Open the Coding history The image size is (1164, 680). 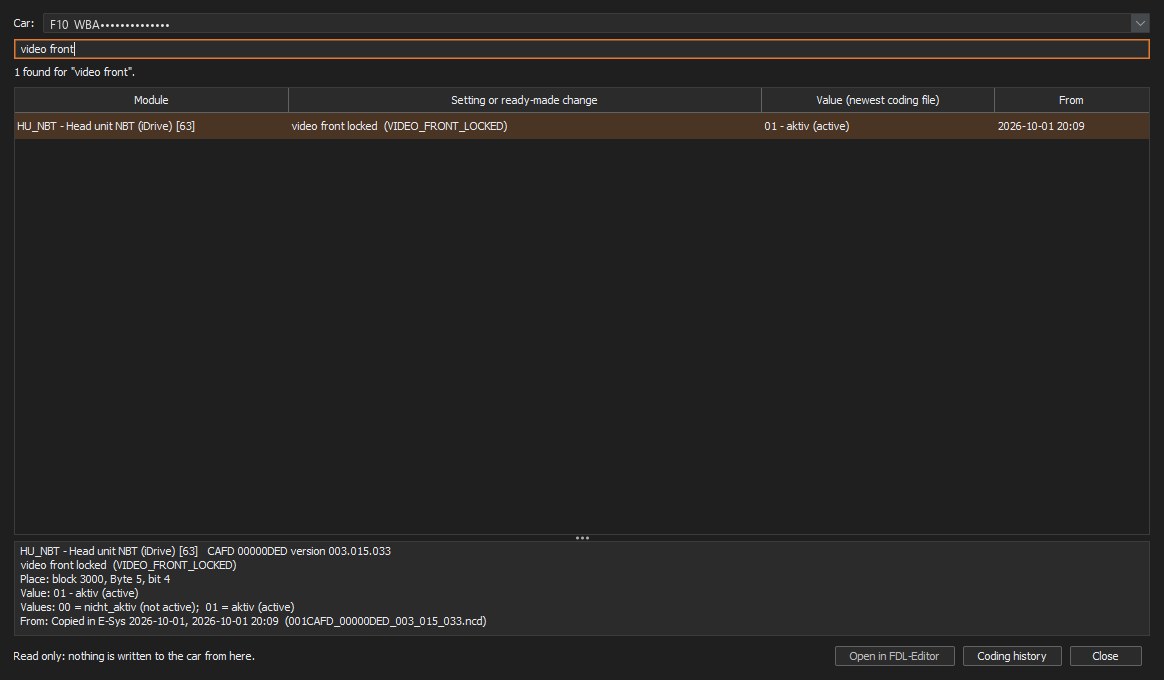(x=1012, y=656)
